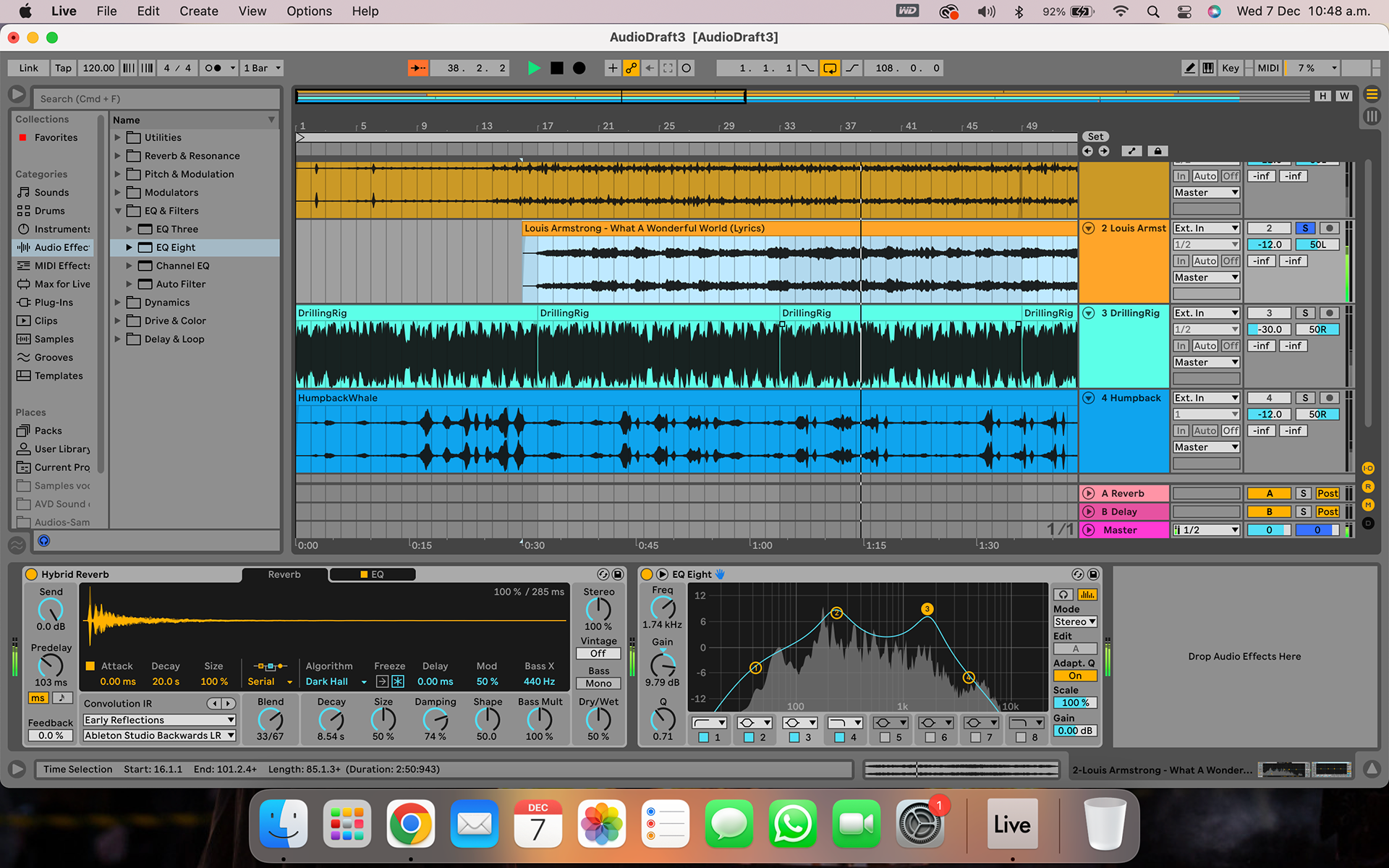The width and height of the screenshot is (1389, 868).
Task: Expand the EQ Three device
Action: click(x=129, y=229)
